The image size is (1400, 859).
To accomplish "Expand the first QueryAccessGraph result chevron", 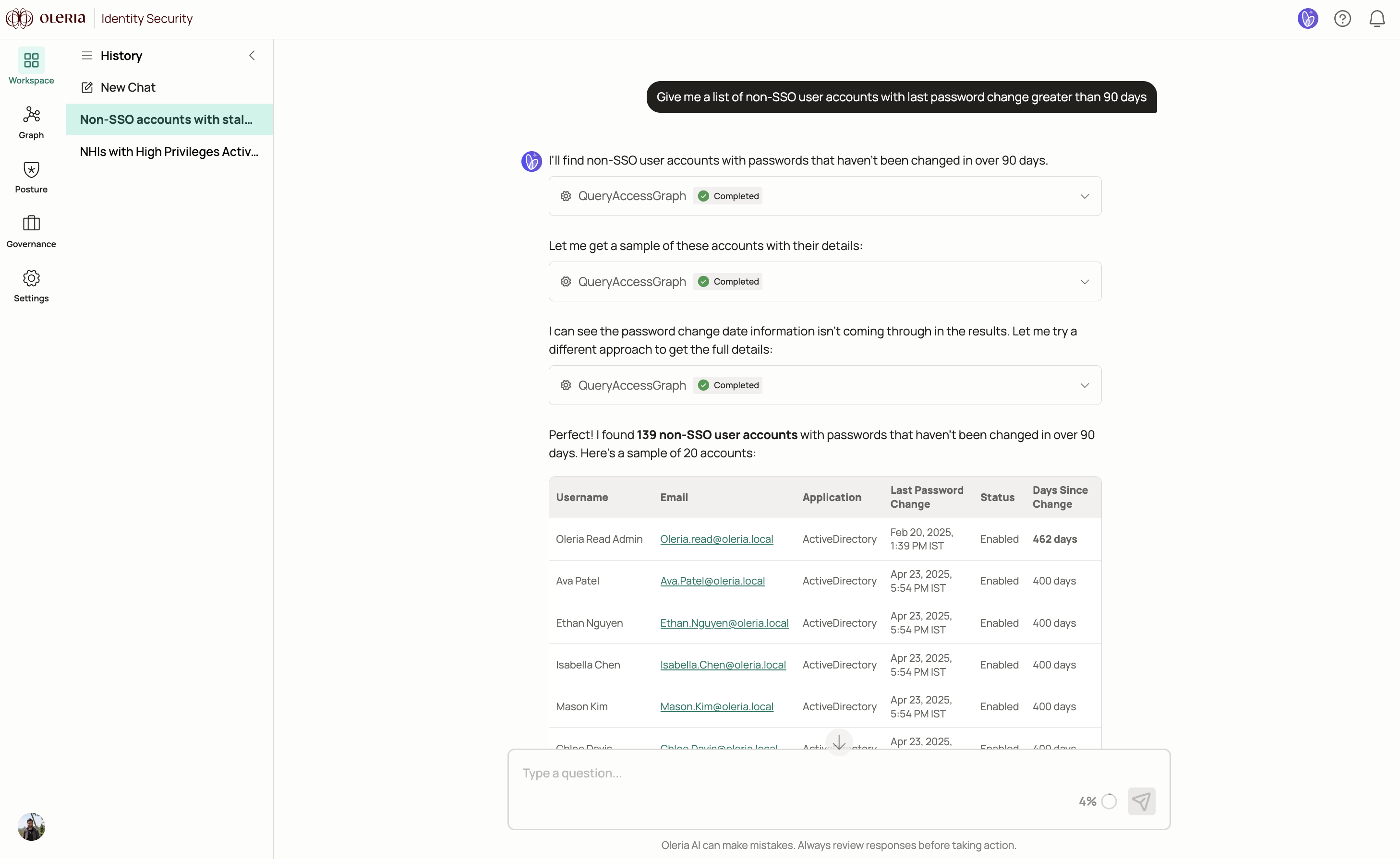I will [x=1085, y=196].
